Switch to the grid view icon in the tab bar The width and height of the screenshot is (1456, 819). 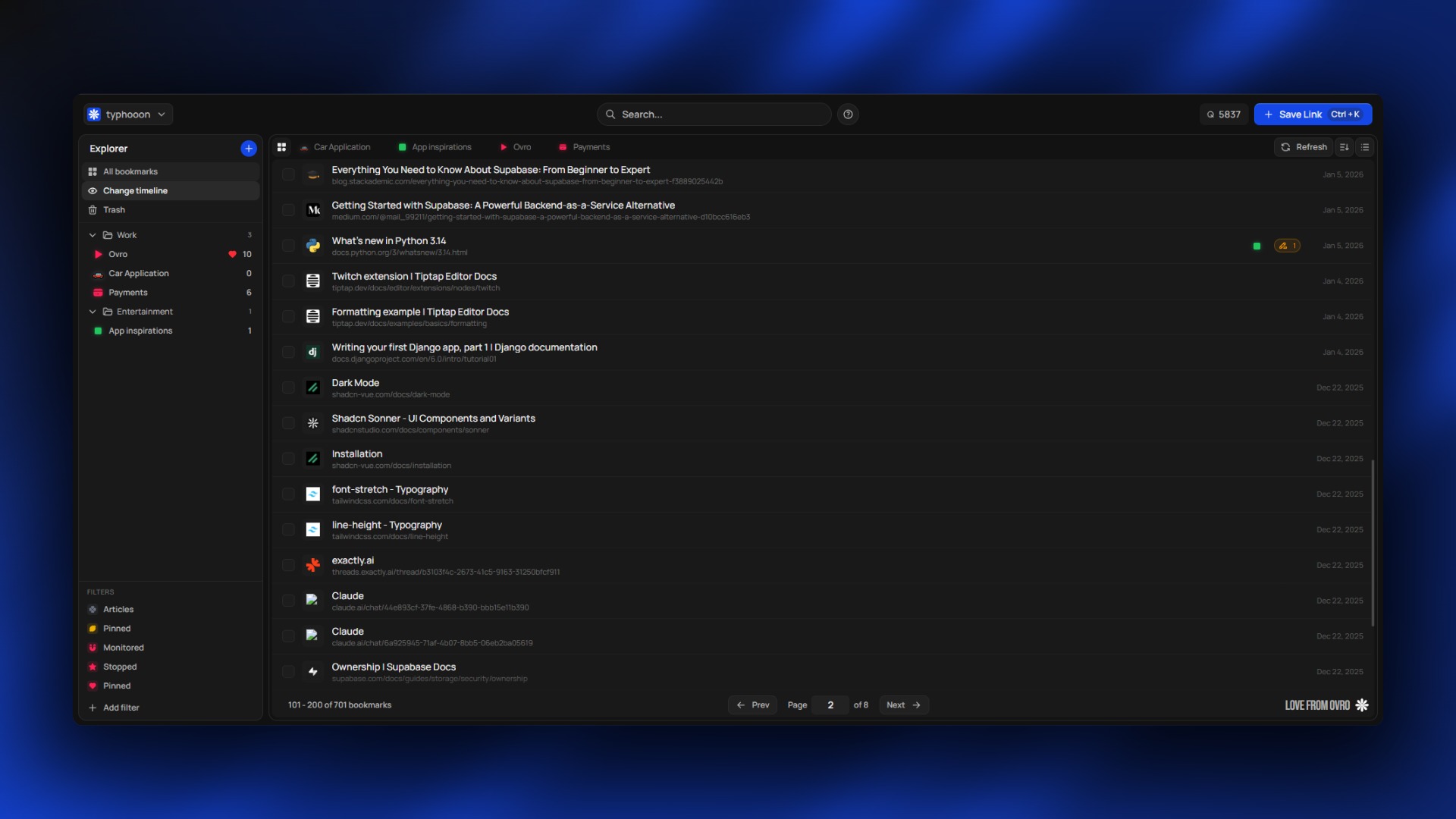[281, 147]
